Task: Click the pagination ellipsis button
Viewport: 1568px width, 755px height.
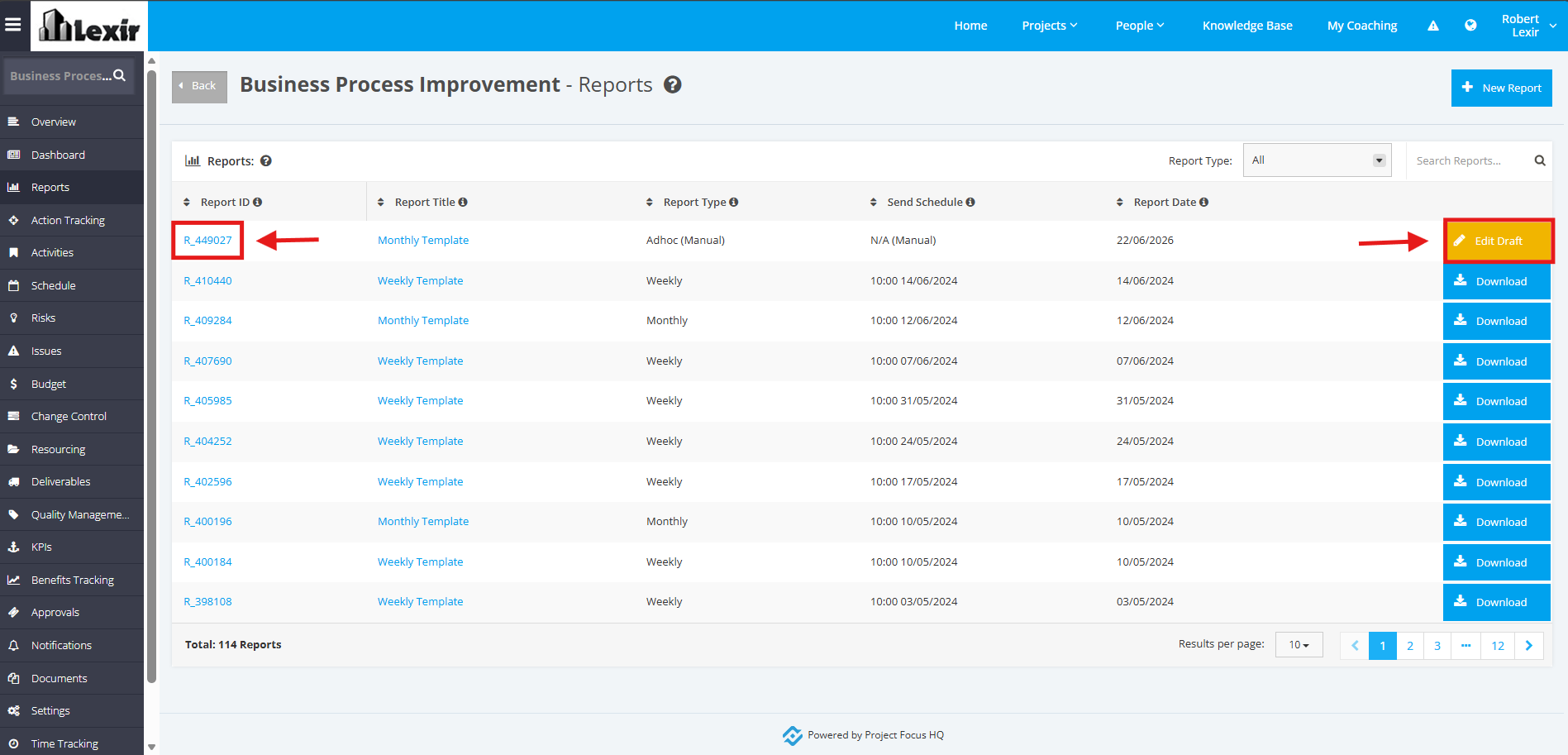Action: [1466, 646]
